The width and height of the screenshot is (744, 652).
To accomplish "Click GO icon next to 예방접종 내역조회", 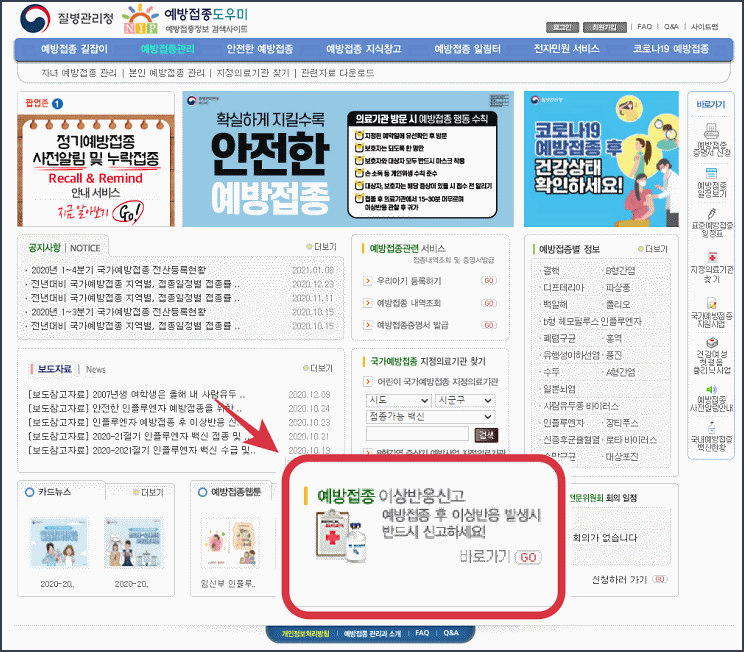I will 489,303.
